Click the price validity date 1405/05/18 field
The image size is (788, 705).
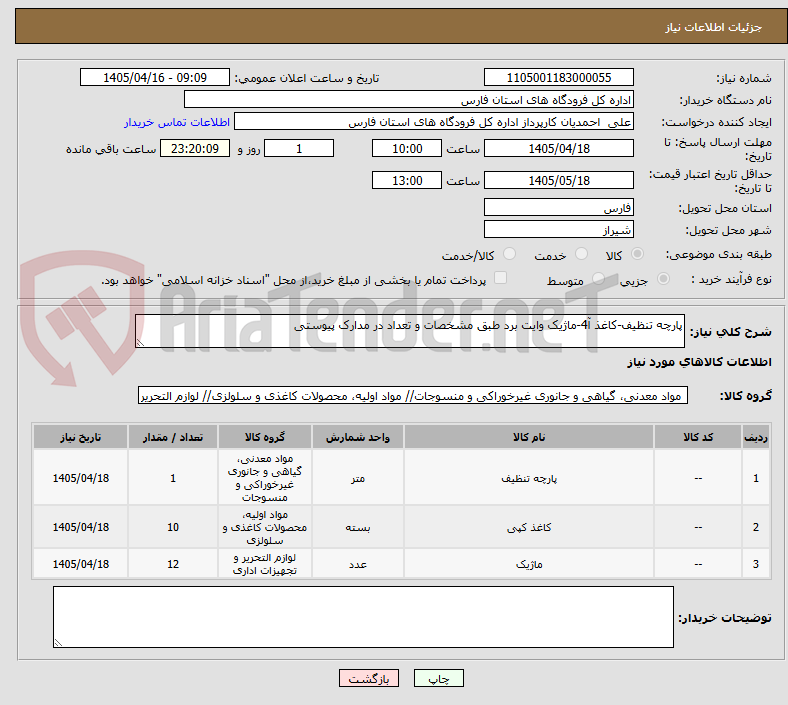click(558, 180)
